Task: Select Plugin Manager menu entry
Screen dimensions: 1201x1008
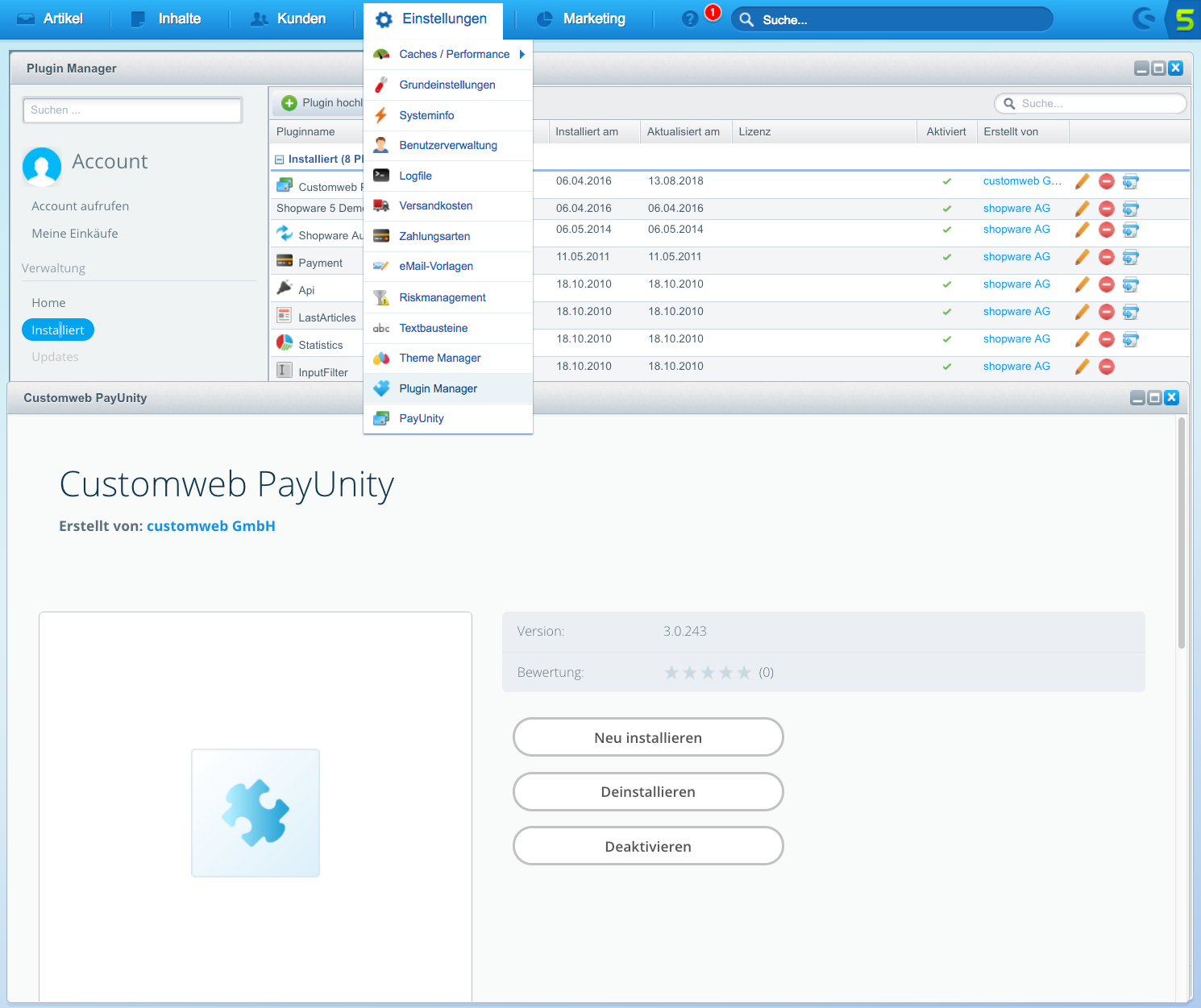Action: 448,388
